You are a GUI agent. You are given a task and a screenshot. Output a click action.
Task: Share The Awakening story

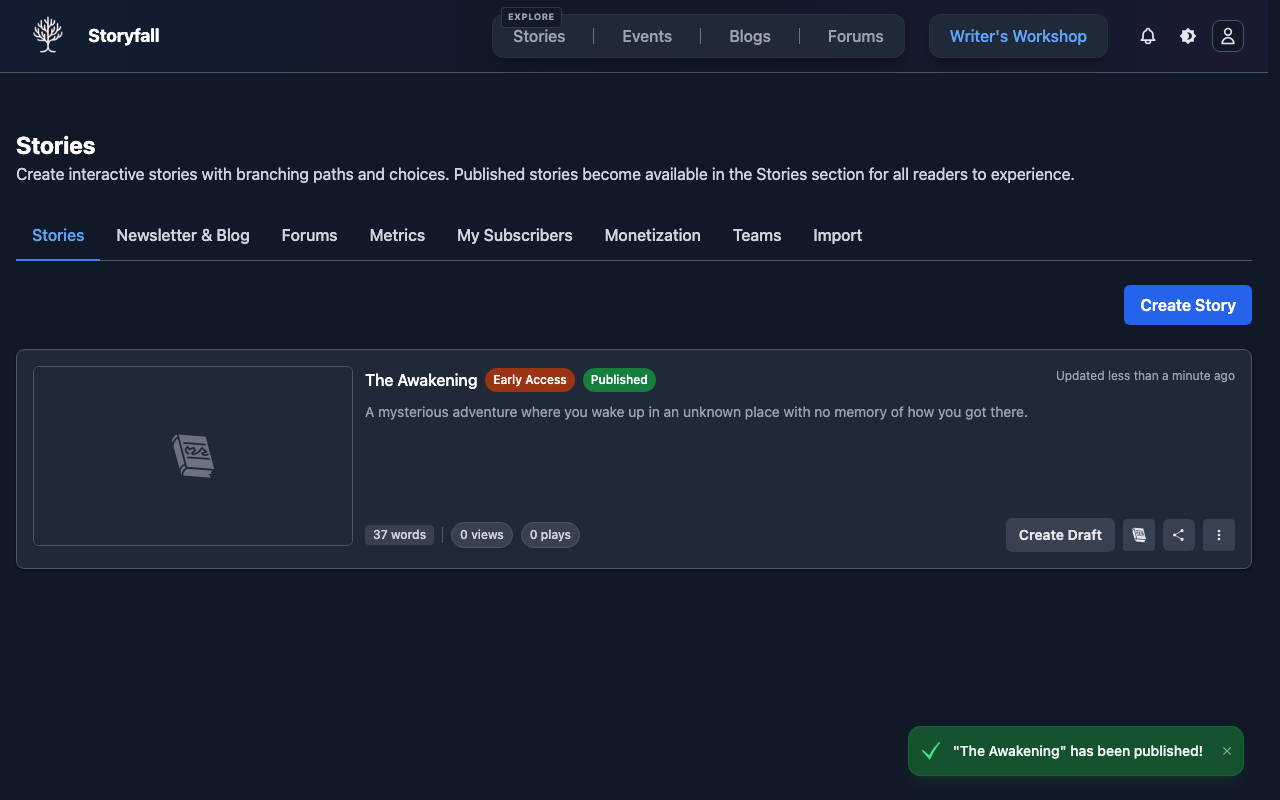[1179, 535]
